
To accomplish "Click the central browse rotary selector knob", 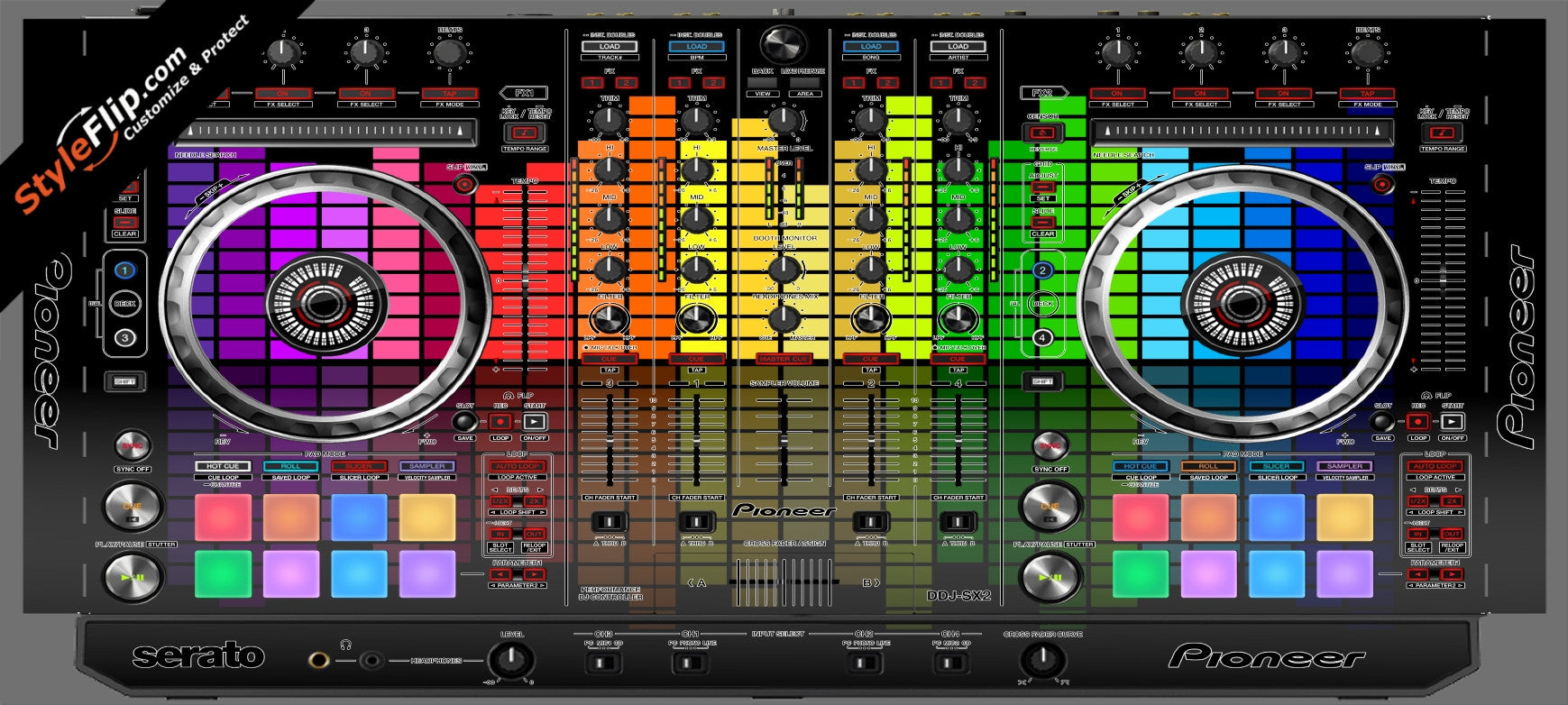I will (783, 44).
